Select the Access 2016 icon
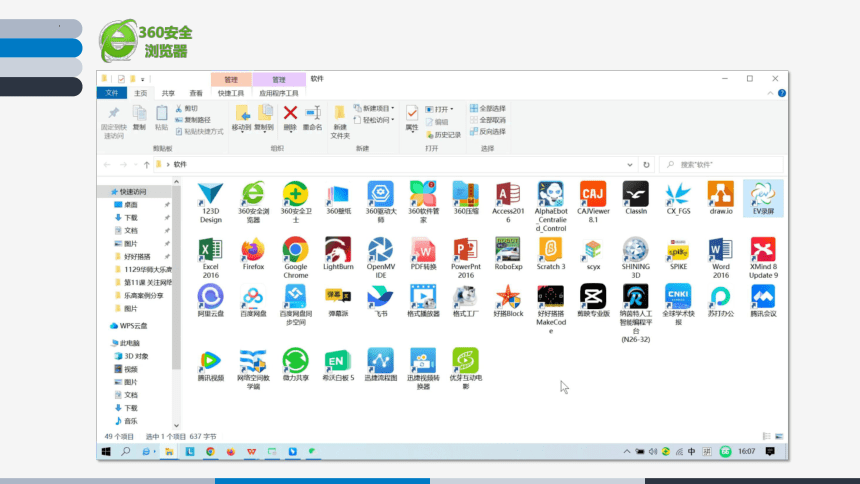The image size is (860, 484). 508,202
